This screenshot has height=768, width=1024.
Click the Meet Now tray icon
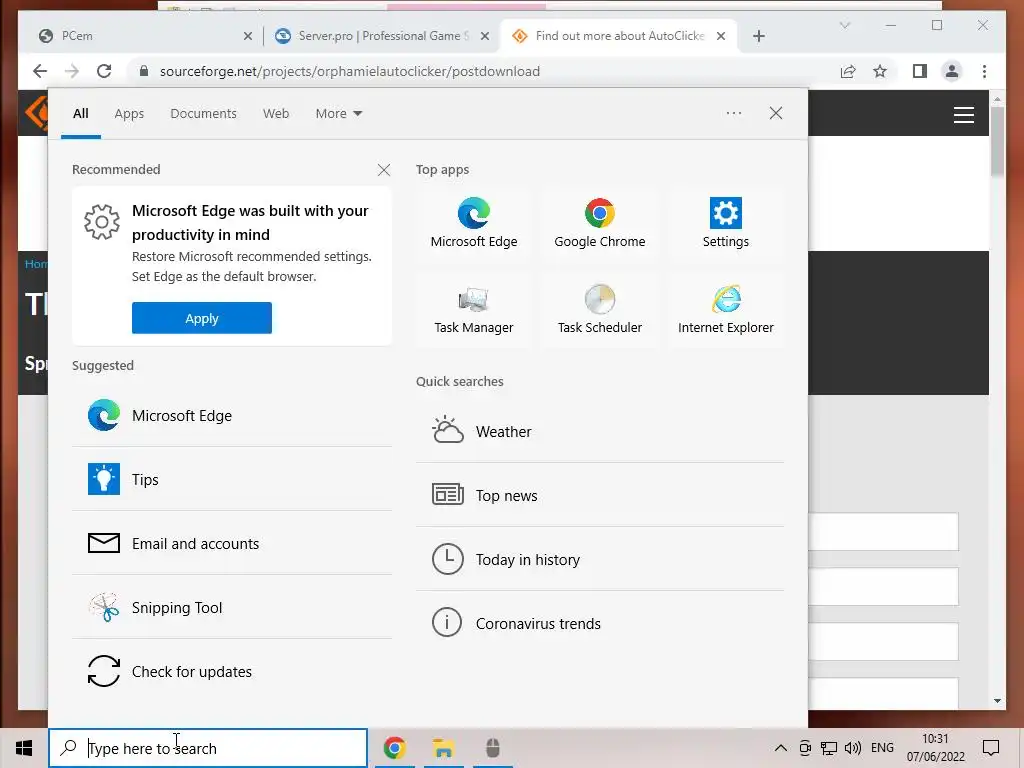click(x=805, y=748)
